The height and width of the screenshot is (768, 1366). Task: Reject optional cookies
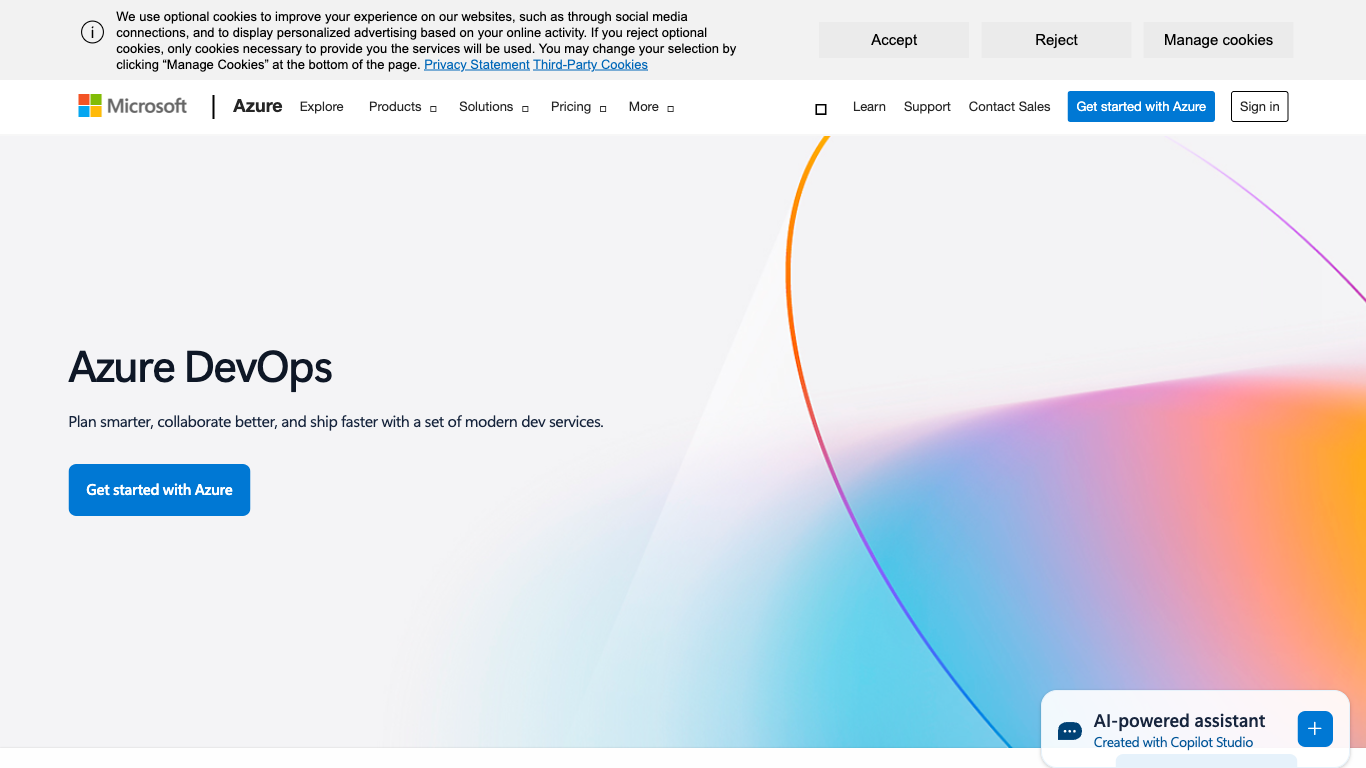coord(1056,40)
